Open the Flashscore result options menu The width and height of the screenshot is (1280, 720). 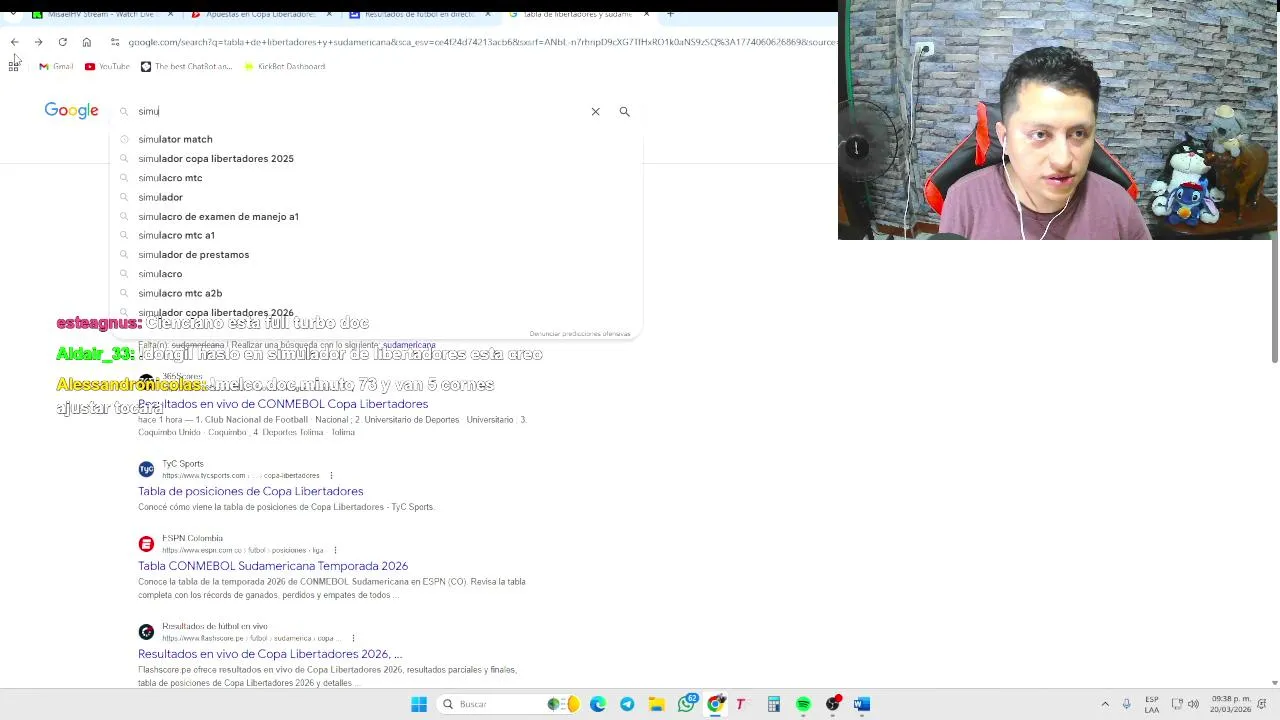(353, 638)
